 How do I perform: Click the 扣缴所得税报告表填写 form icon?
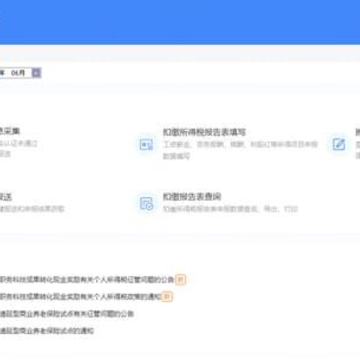146,144
